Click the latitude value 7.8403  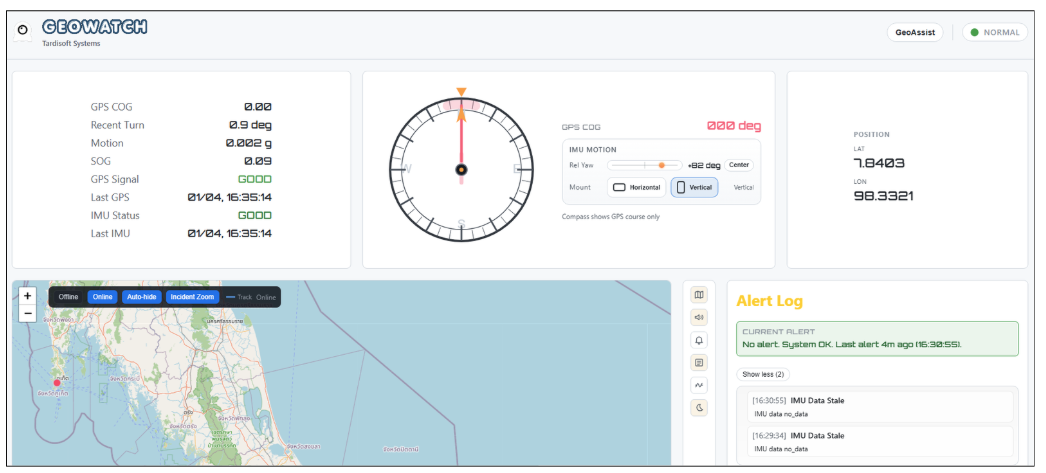[x=879, y=163]
